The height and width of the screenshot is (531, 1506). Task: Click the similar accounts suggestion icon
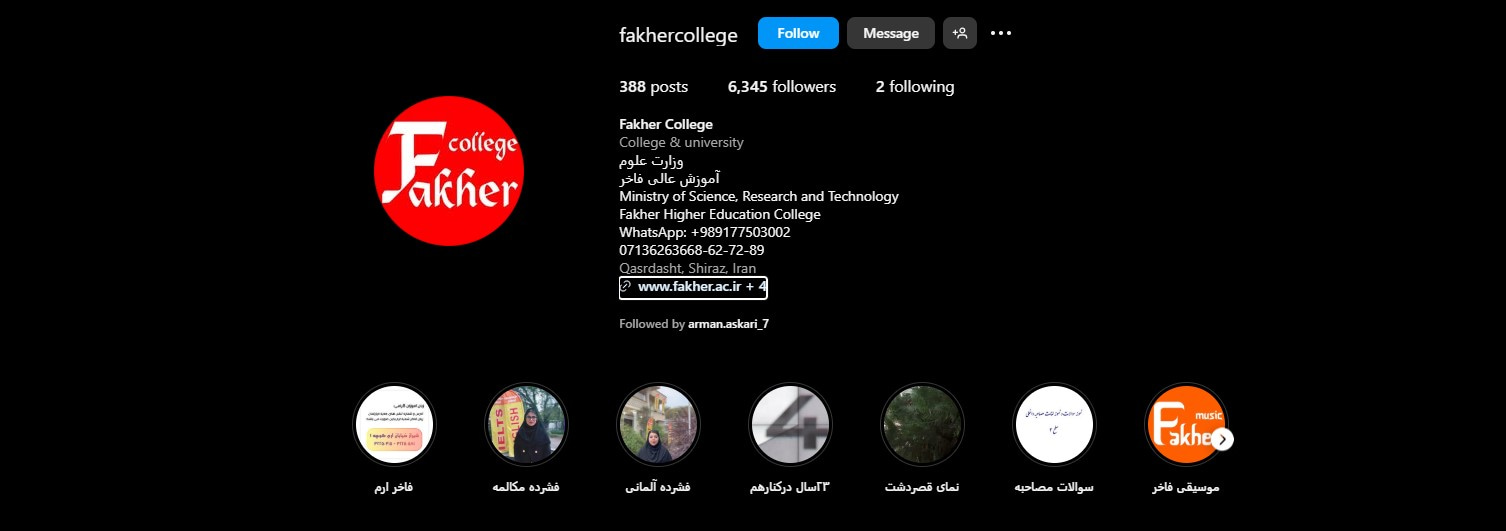[960, 33]
